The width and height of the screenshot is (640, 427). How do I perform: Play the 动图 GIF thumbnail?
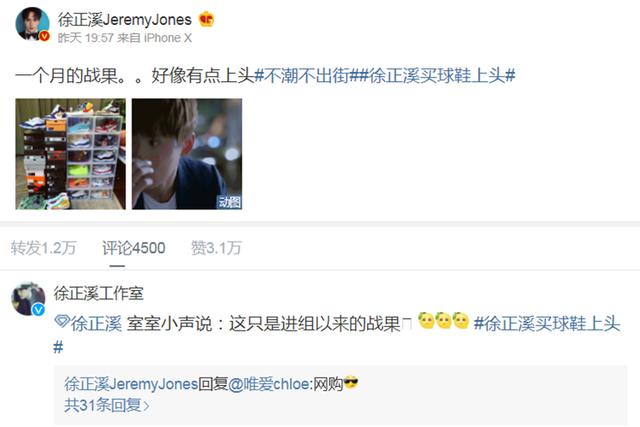187,154
